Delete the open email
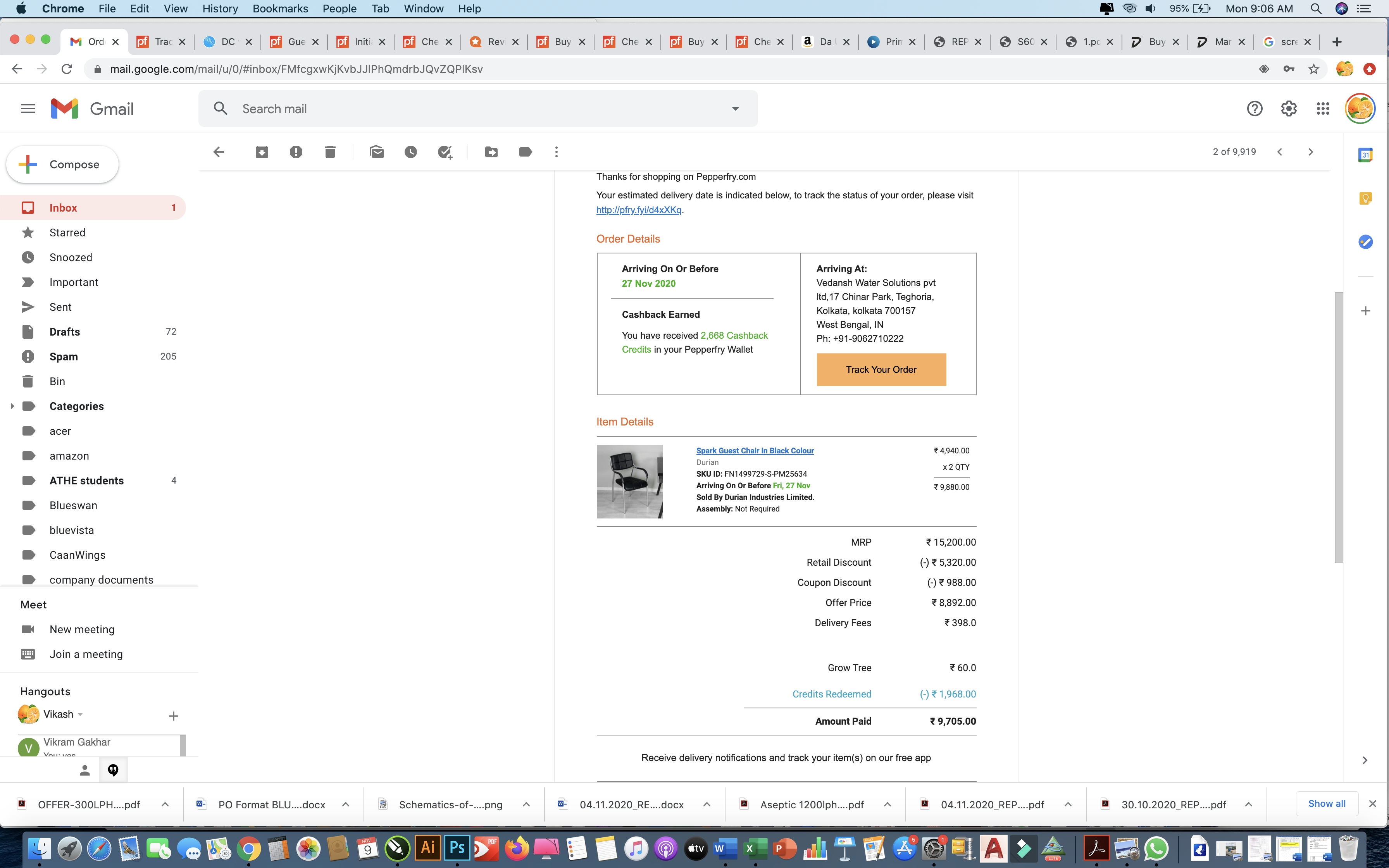 point(330,152)
